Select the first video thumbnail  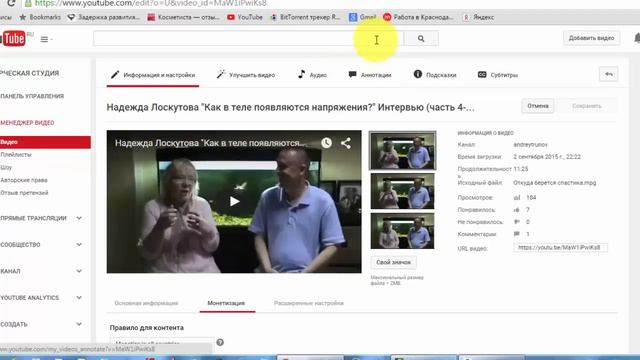point(402,151)
